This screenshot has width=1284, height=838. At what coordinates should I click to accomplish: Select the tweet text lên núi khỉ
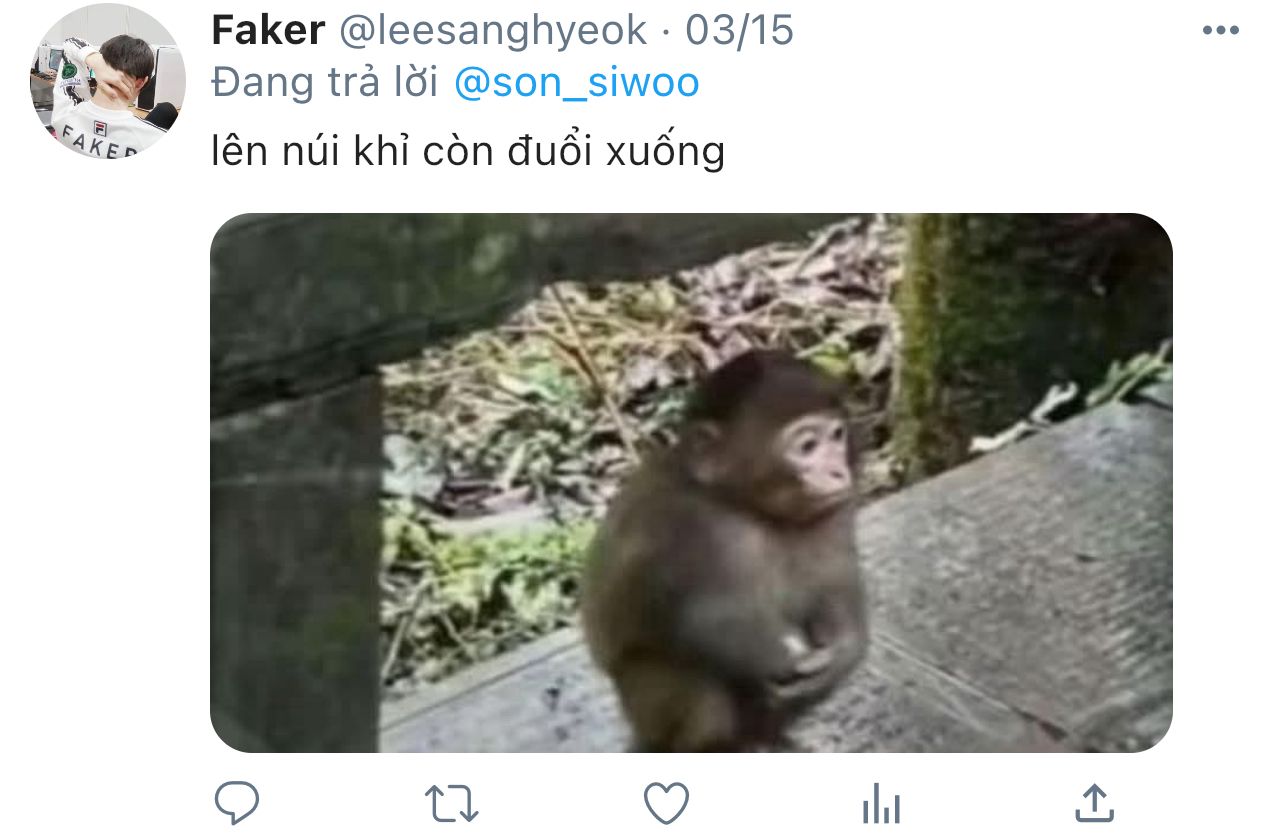[314, 151]
